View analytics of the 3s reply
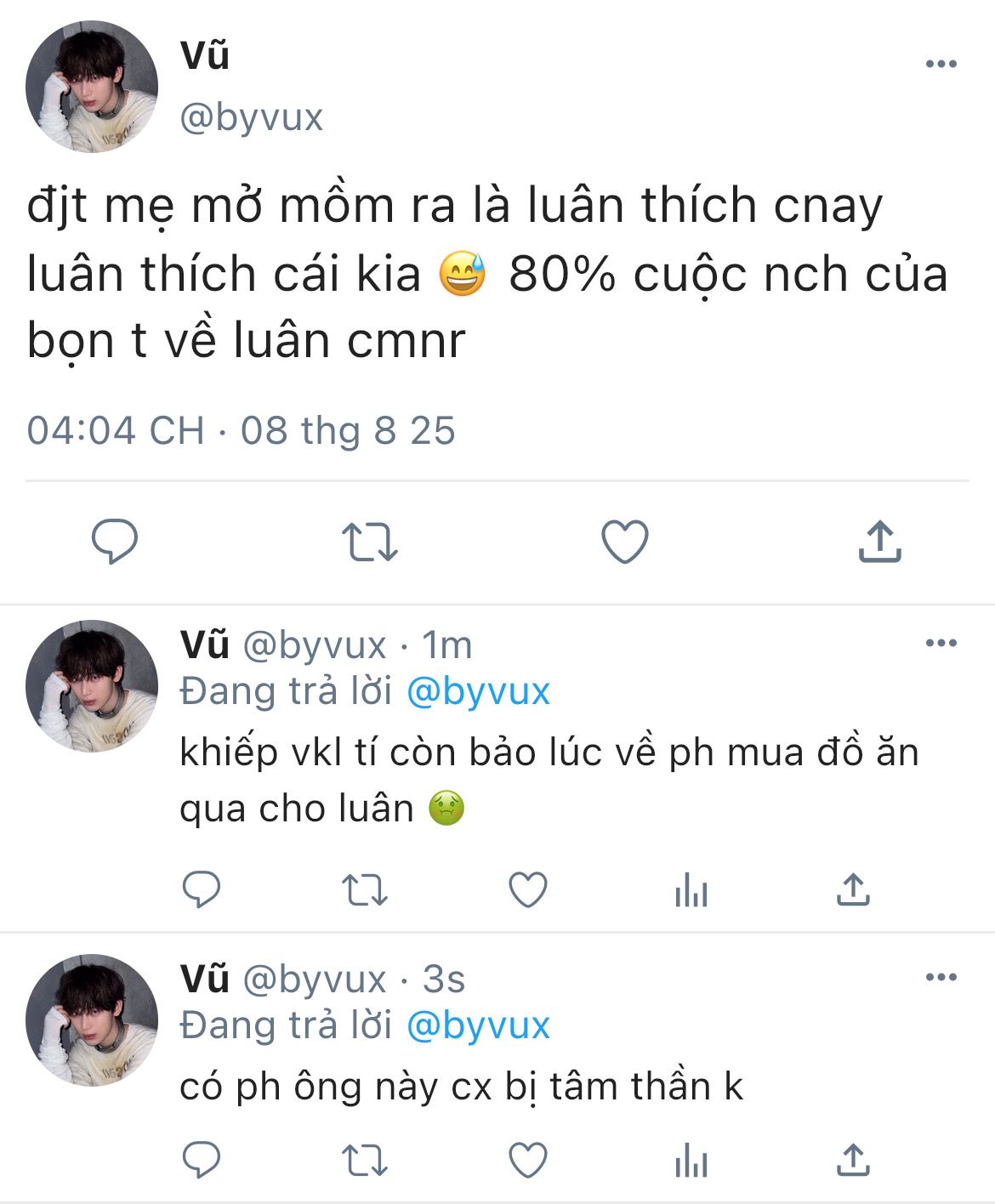This screenshot has width=995, height=1204. click(691, 1161)
